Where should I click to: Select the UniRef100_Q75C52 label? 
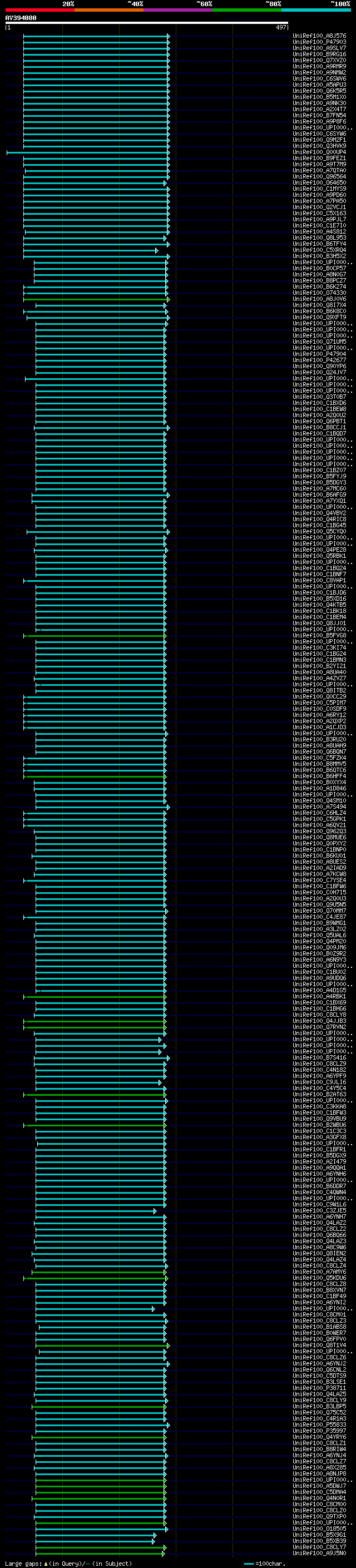click(319, 1412)
